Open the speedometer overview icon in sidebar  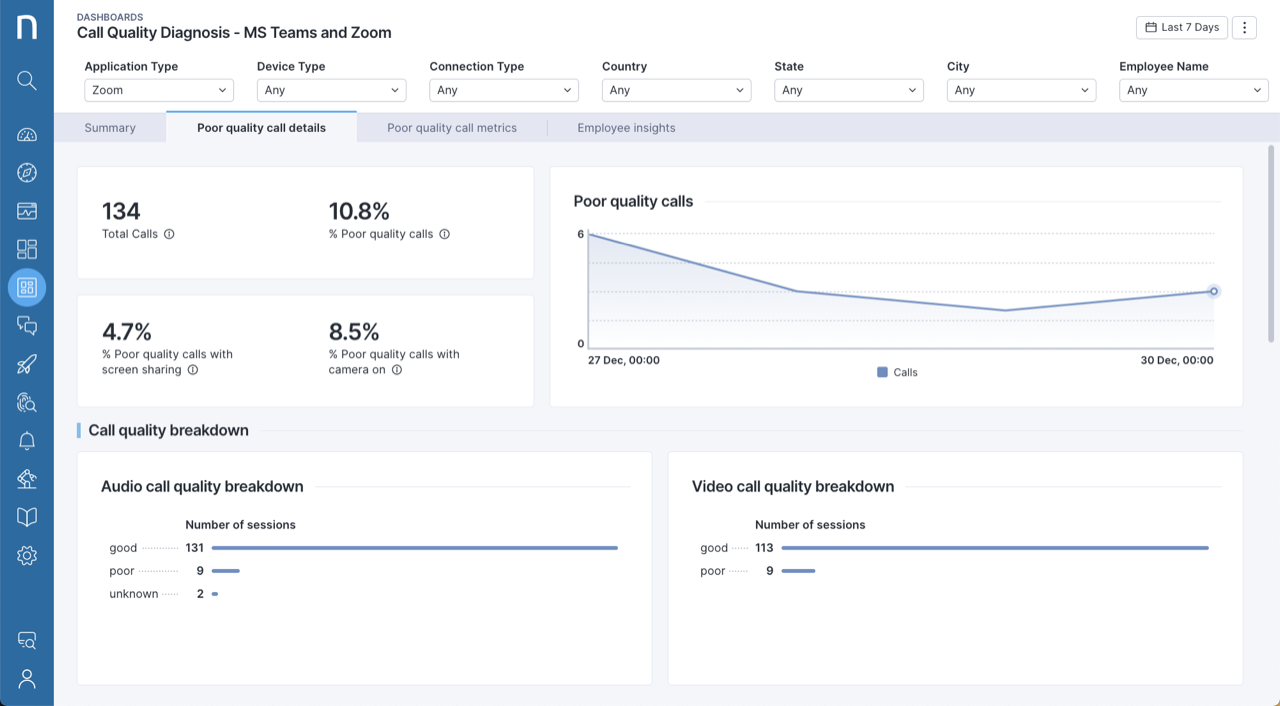[x=27, y=135]
